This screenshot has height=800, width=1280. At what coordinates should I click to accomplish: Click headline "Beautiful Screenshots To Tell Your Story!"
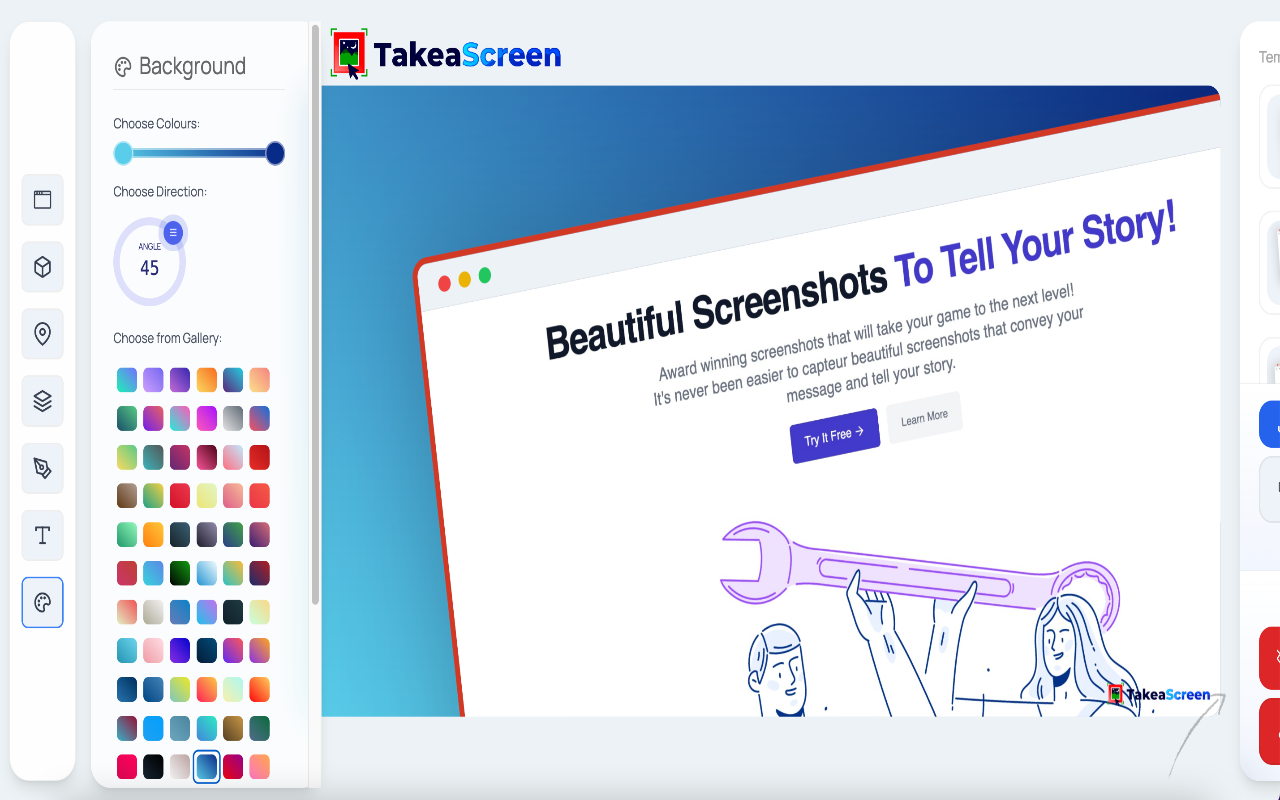point(861,279)
